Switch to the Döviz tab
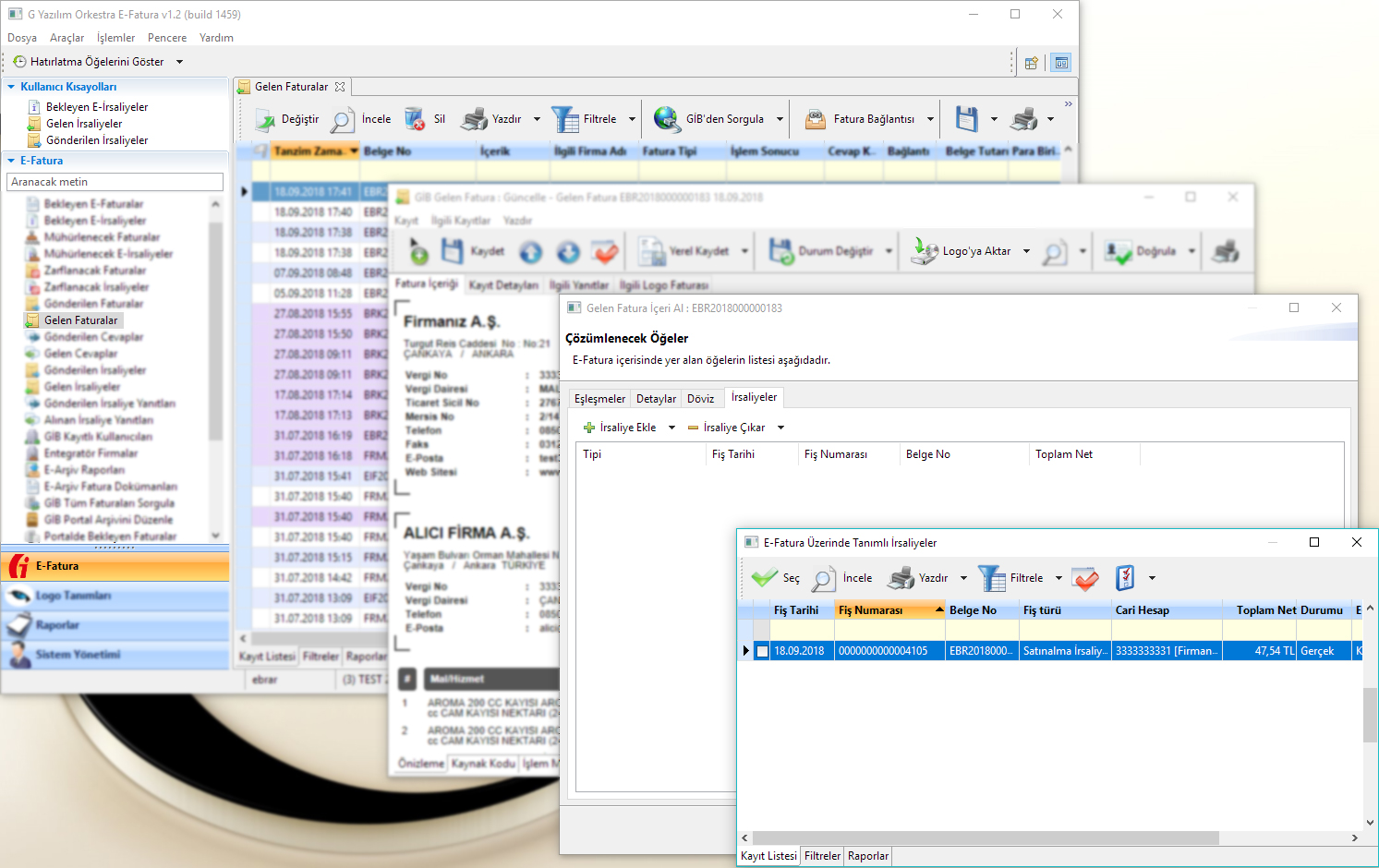Screen dimensions: 1379x868 700,399
